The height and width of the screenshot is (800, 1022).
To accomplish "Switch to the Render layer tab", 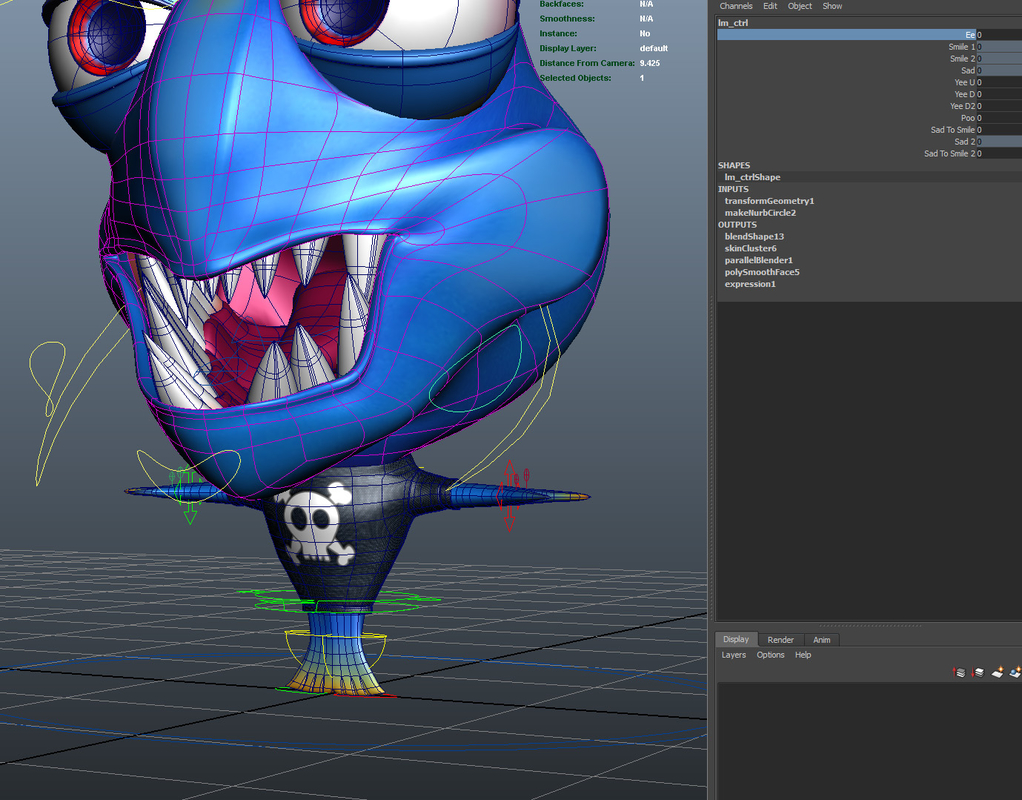I will [x=781, y=640].
